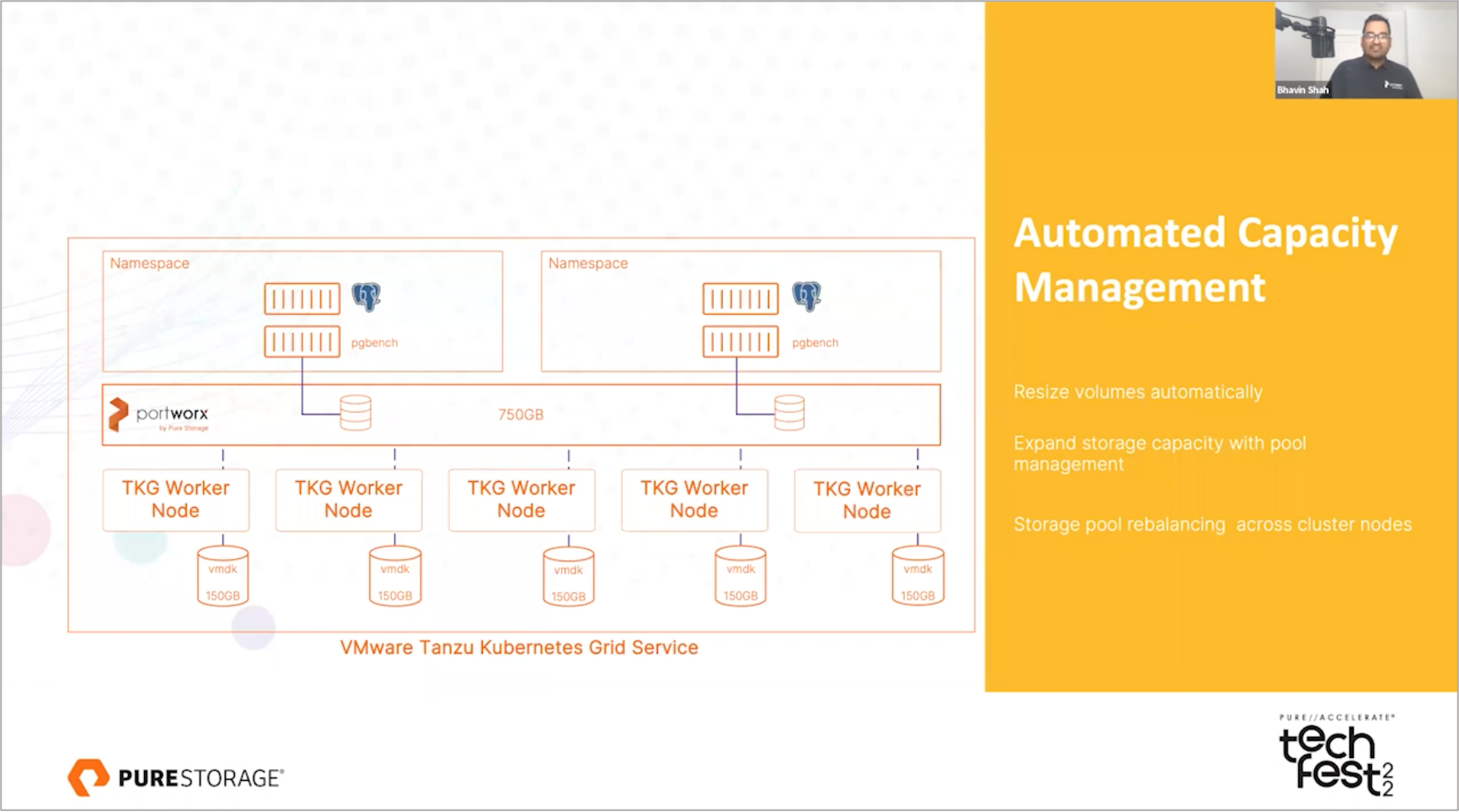Click the 'pgbench' label in right Namespace

point(815,343)
